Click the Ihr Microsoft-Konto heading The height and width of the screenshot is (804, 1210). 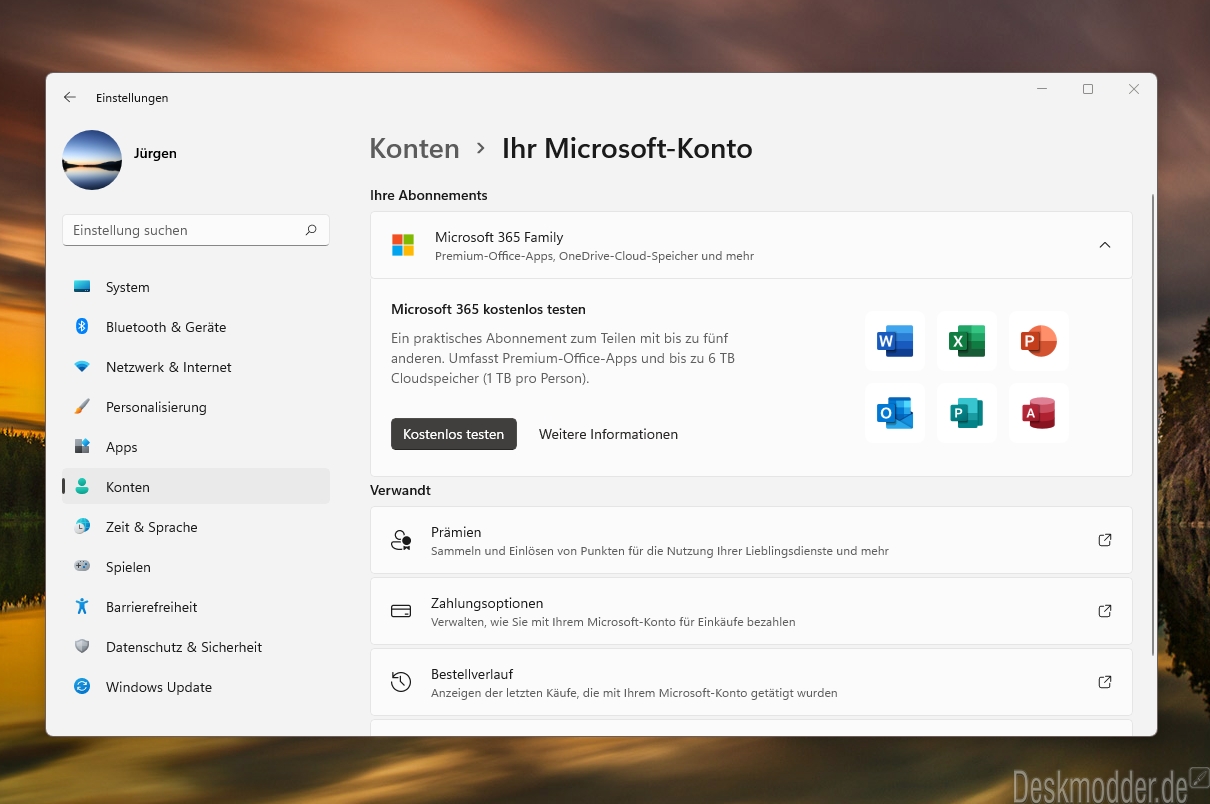[627, 149]
